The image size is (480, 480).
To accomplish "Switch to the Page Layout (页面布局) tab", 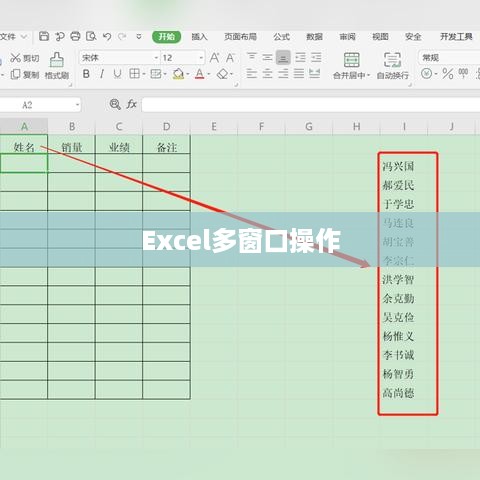I will [240, 36].
